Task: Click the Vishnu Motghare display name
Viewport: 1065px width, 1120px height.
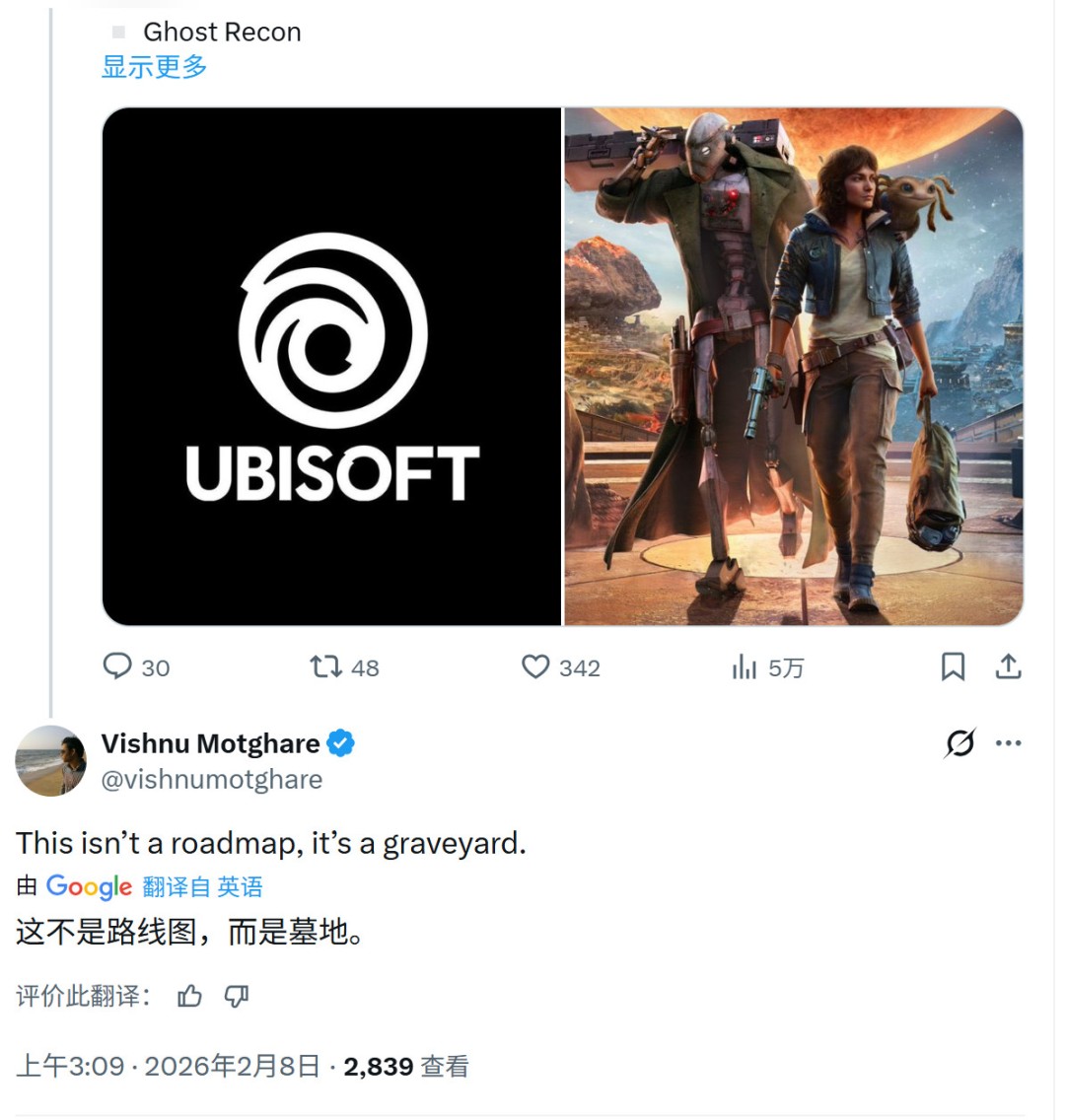Action: tap(211, 743)
